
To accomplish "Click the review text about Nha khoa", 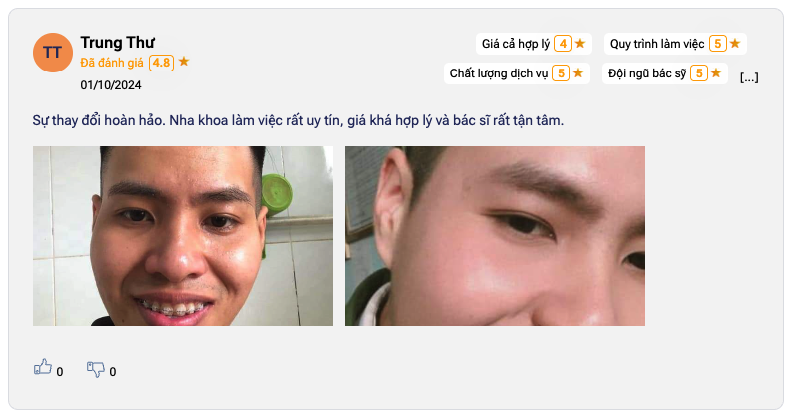I will point(298,120).
